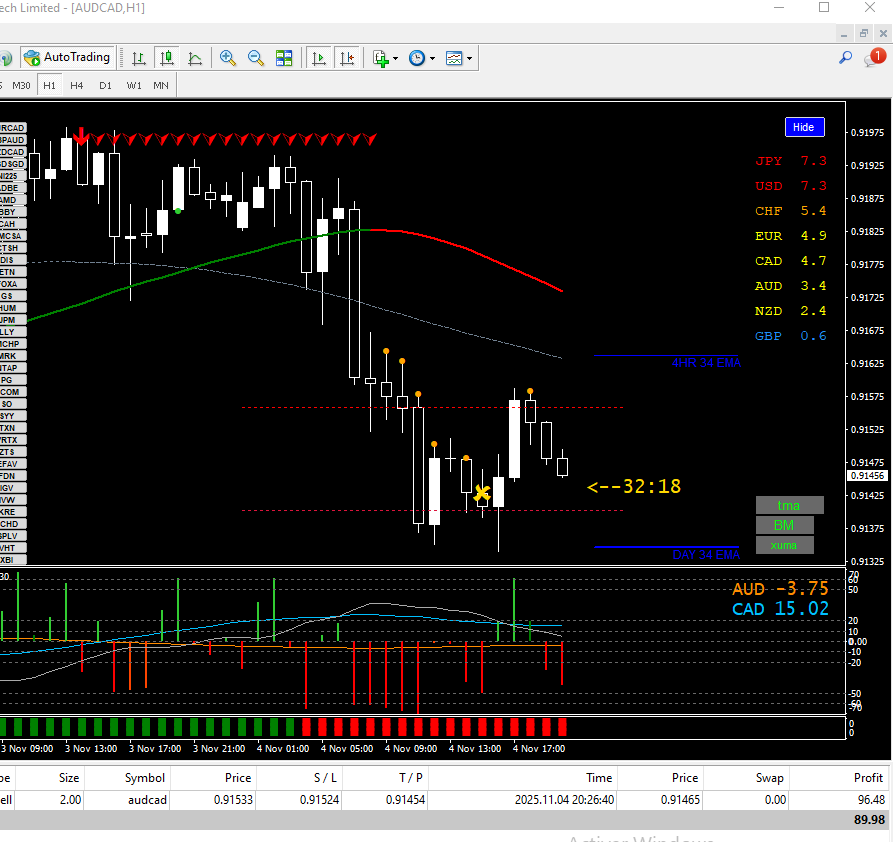This screenshot has width=893, height=842.
Task: Switch chart to bar chart style
Action: point(138,58)
